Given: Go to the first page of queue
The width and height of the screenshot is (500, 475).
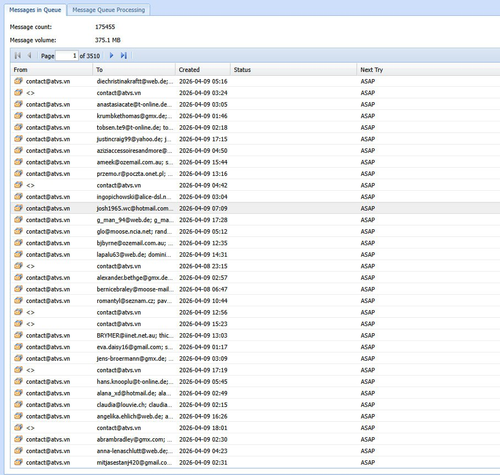Looking at the screenshot, I should [x=18, y=56].
